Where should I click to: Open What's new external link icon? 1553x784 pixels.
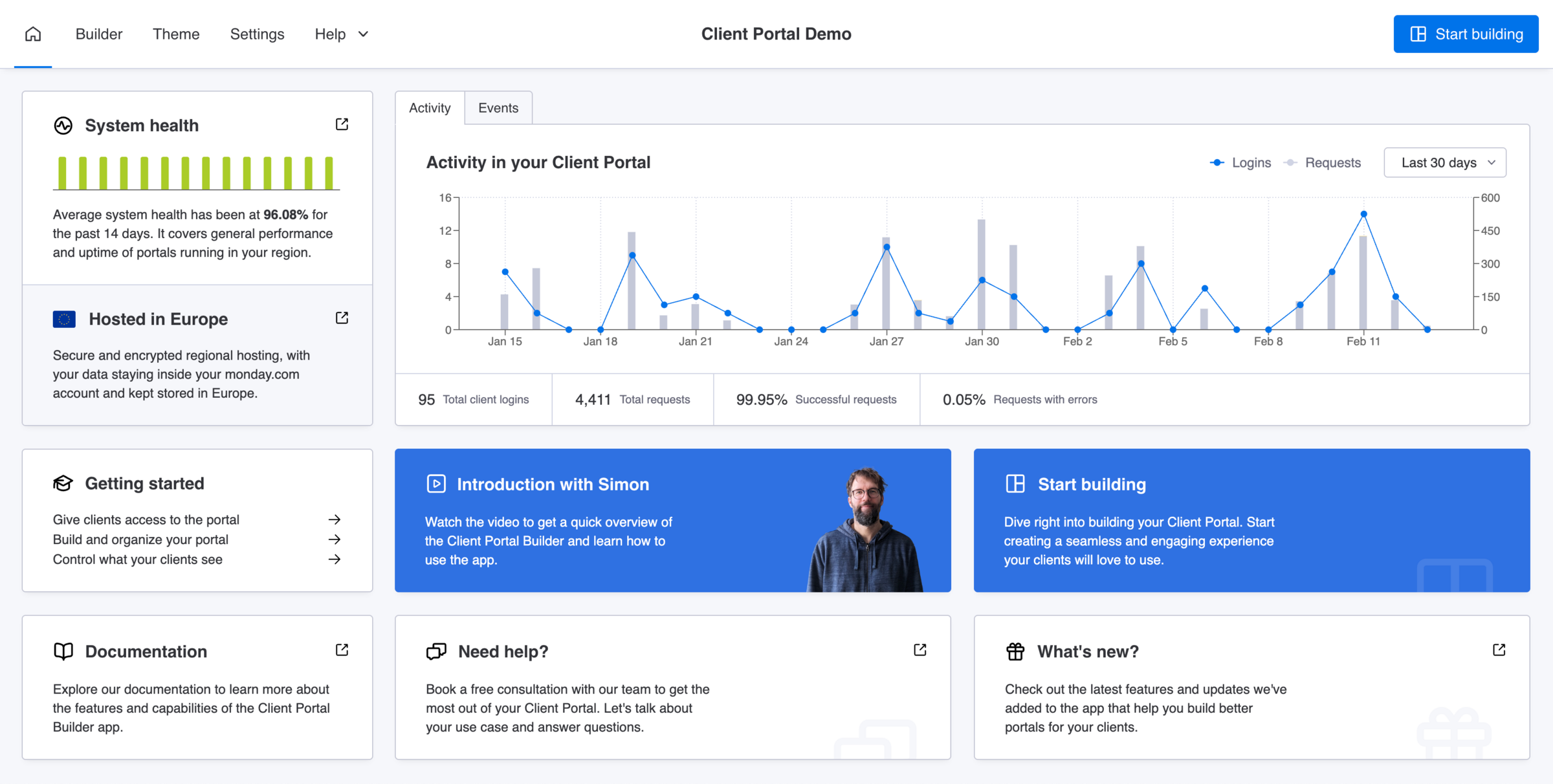[1499, 649]
